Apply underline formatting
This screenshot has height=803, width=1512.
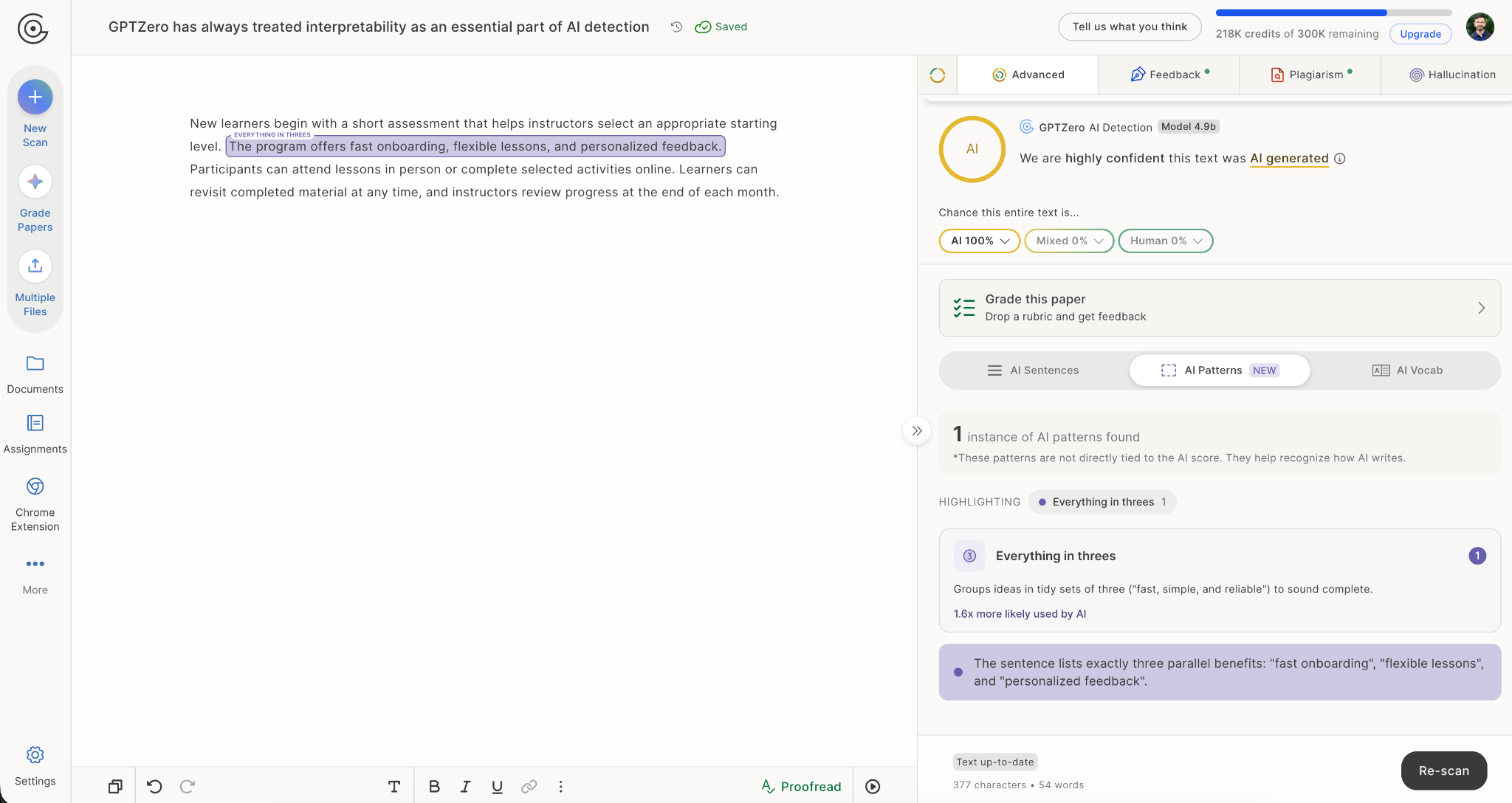point(497,787)
